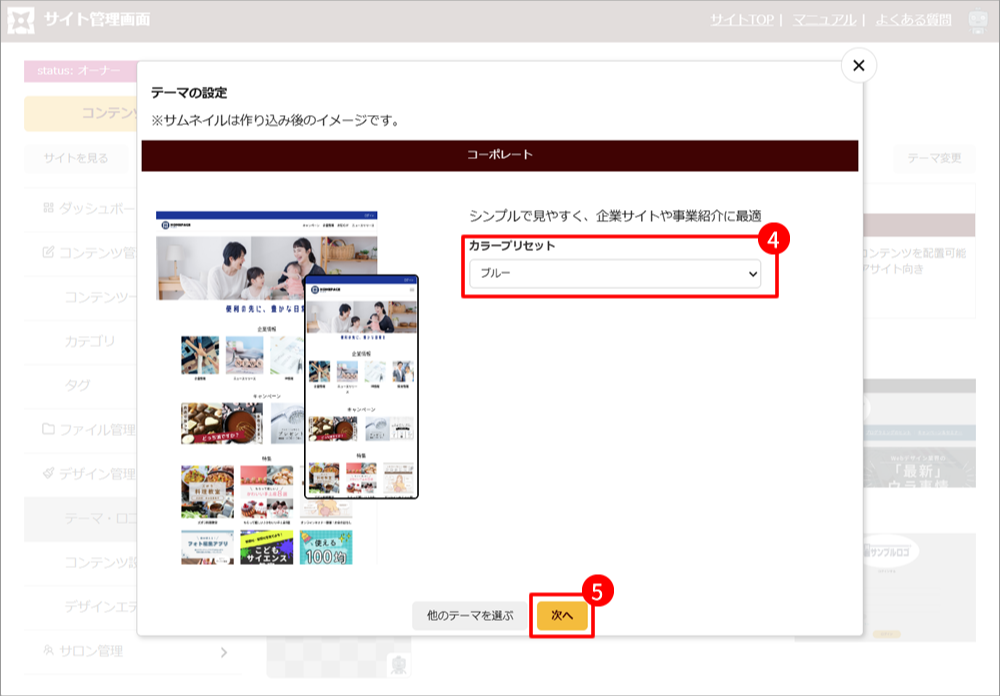Go to よくある質問 link
Image resolution: width=1000 pixels, height=697 pixels.
pyautogui.click(x=912, y=20)
